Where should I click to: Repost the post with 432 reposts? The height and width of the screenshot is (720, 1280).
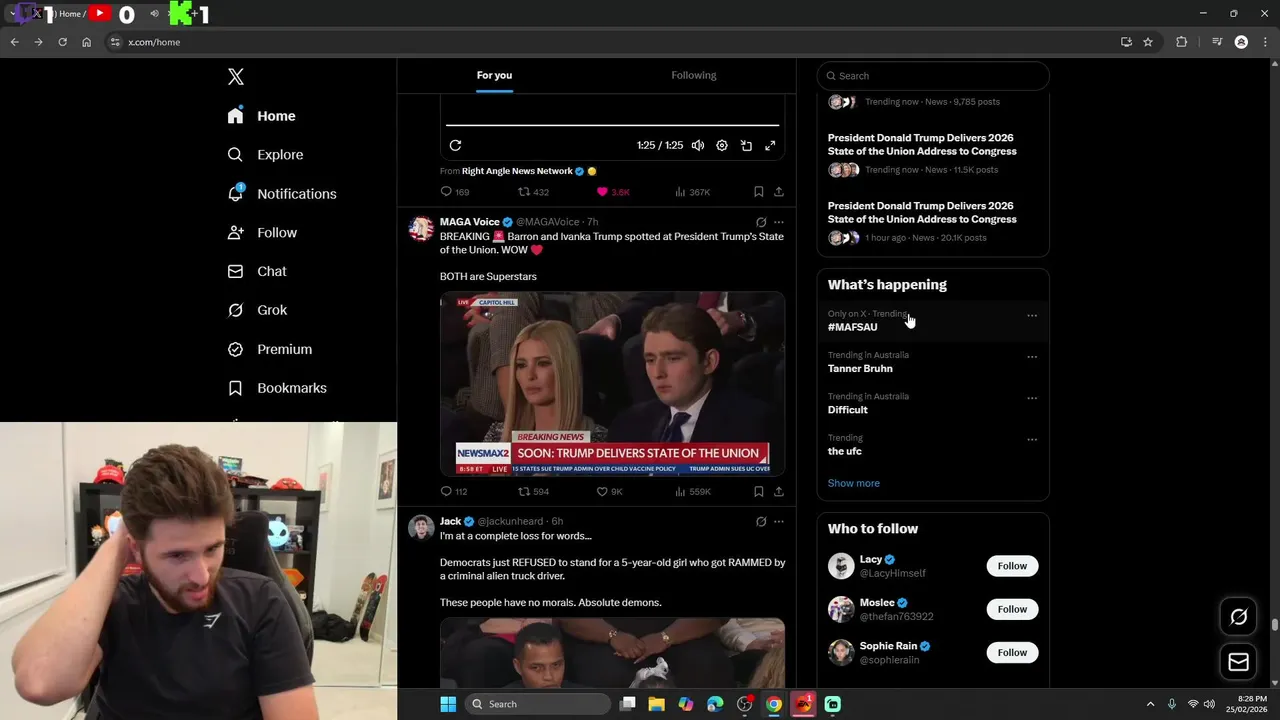[533, 192]
